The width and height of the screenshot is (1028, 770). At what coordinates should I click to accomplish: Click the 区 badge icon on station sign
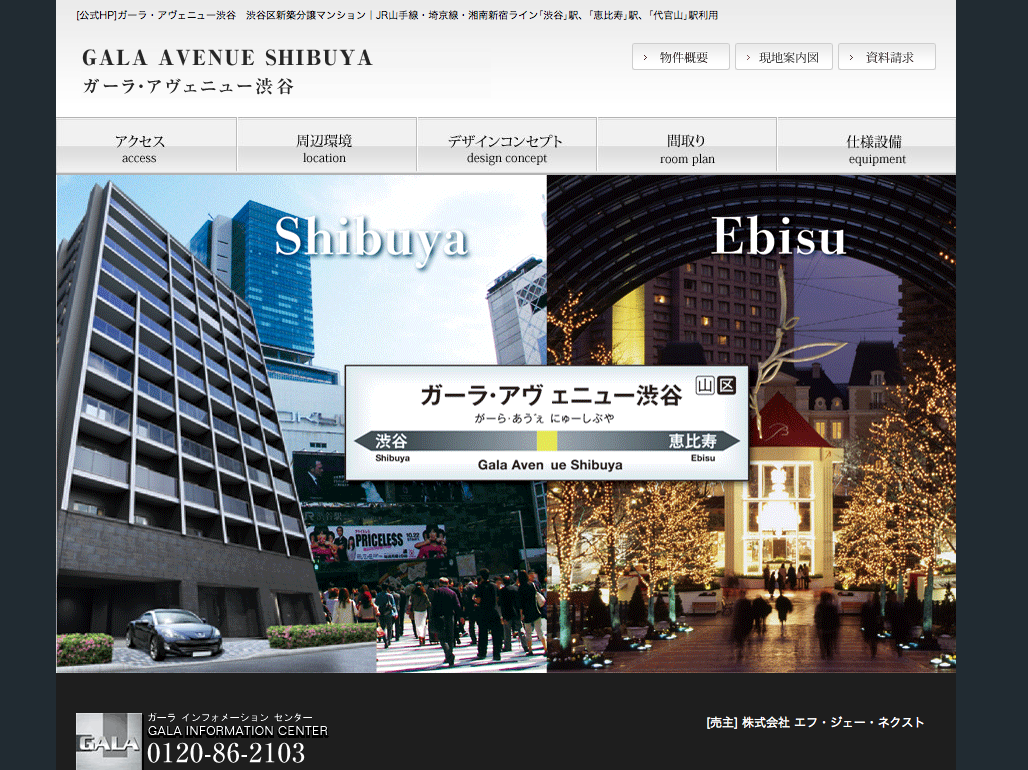[726, 386]
